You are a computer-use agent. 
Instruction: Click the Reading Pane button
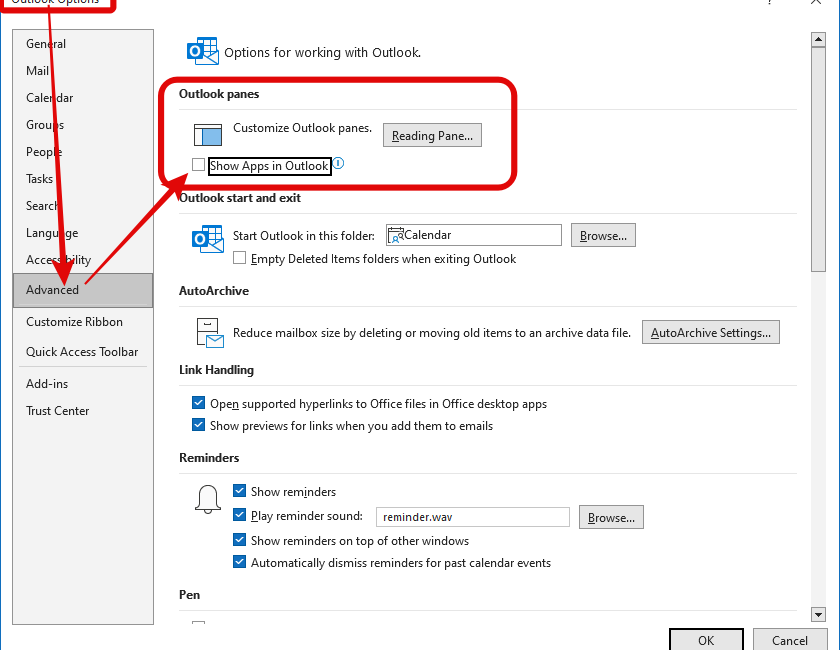click(432, 135)
